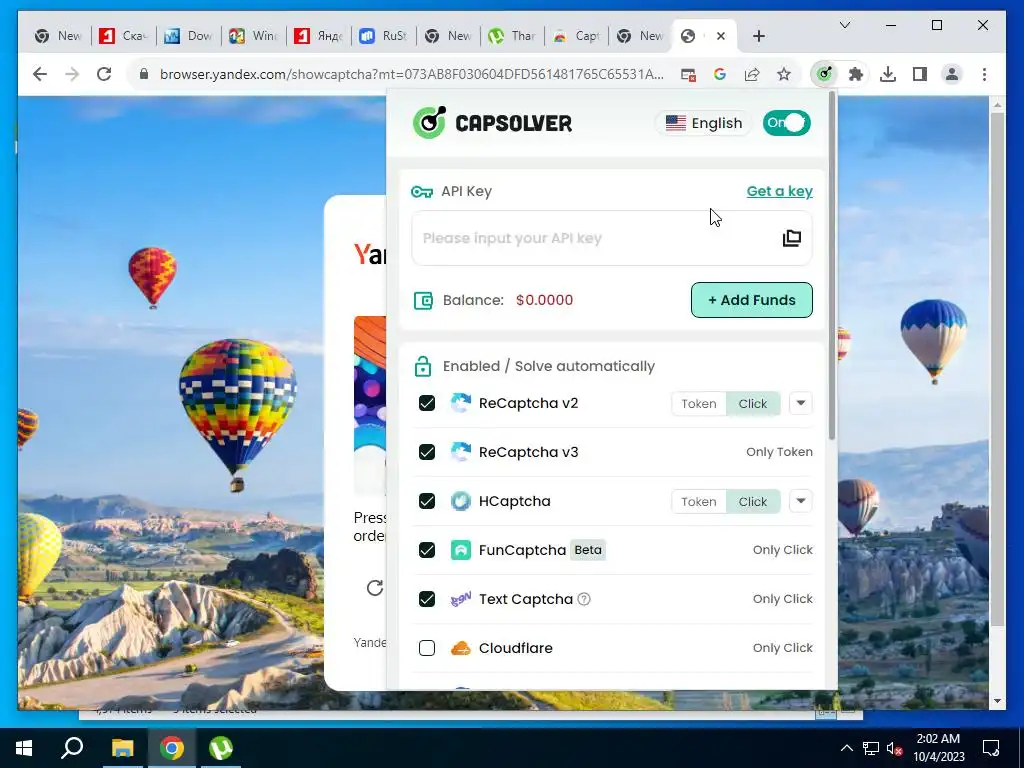
Task: Click the Google icon in address bar
Action: (720, 74)
